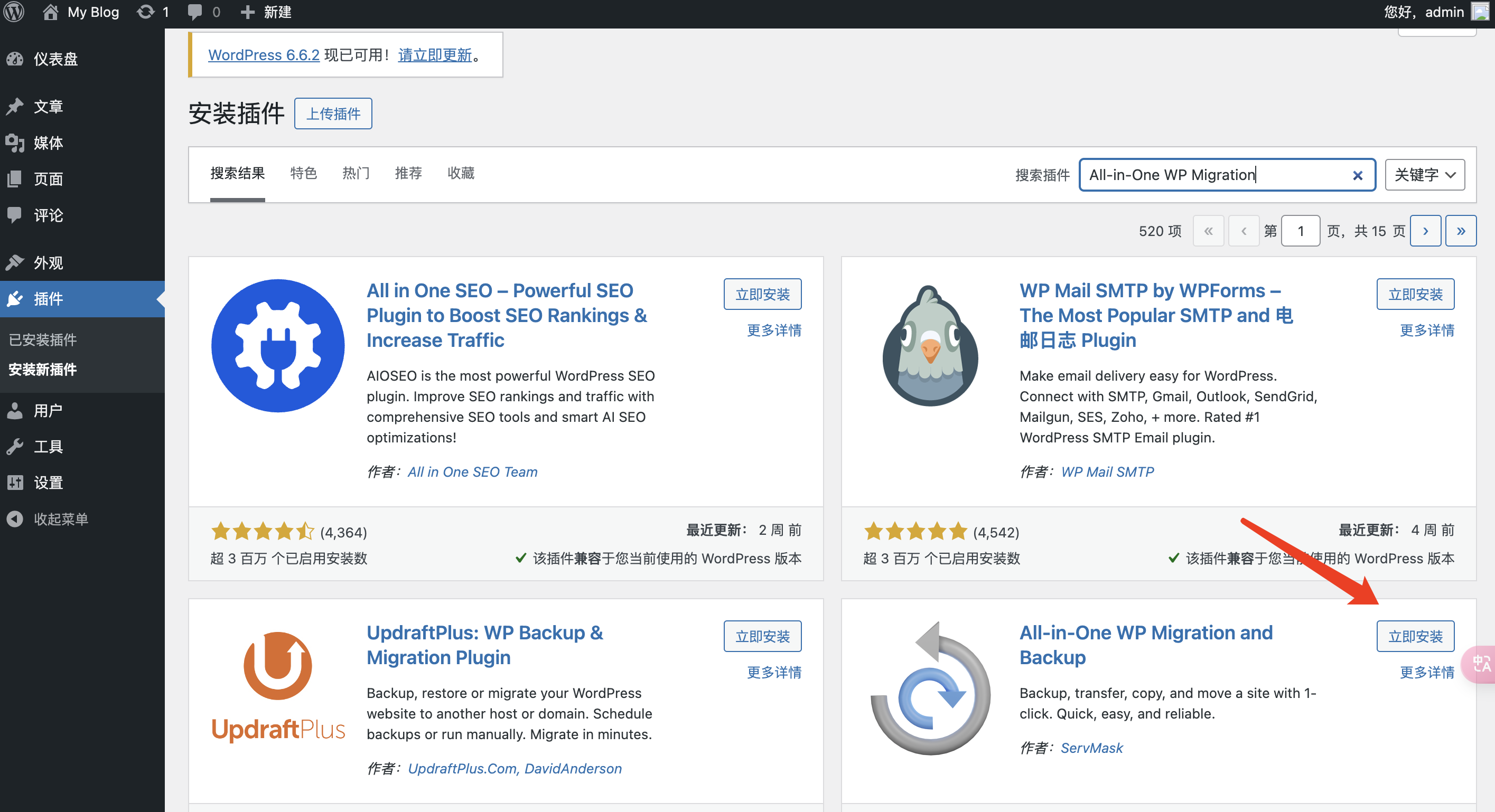Image resolution: width=1495 pixels, height=812 pixels.
Task: Click All in One SEO star rating
Action: (x=263, y=531)
